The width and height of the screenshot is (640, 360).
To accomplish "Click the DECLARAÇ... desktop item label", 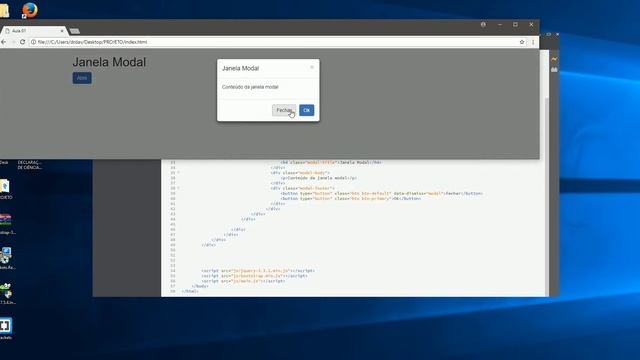I will click(29, 165).
